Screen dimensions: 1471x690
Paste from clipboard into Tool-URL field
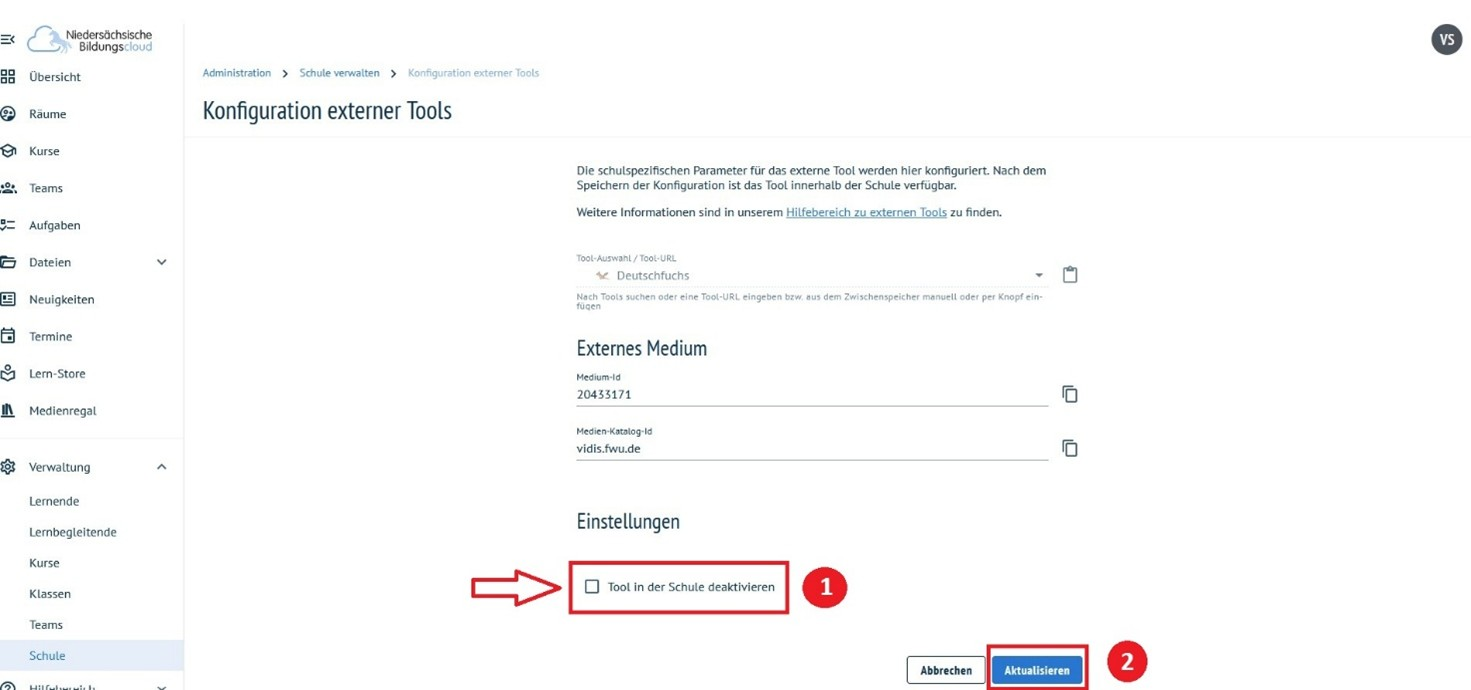(1070, 275)
